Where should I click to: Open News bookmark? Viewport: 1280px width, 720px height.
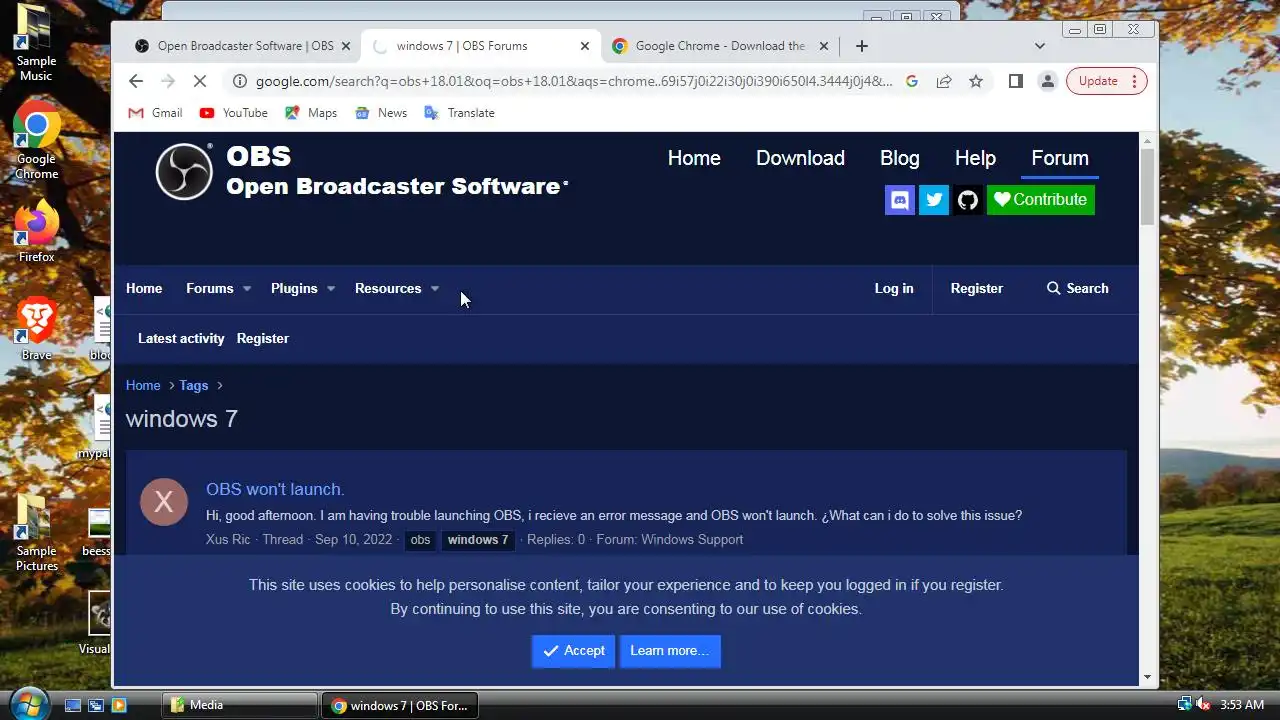tap(381, 113)
